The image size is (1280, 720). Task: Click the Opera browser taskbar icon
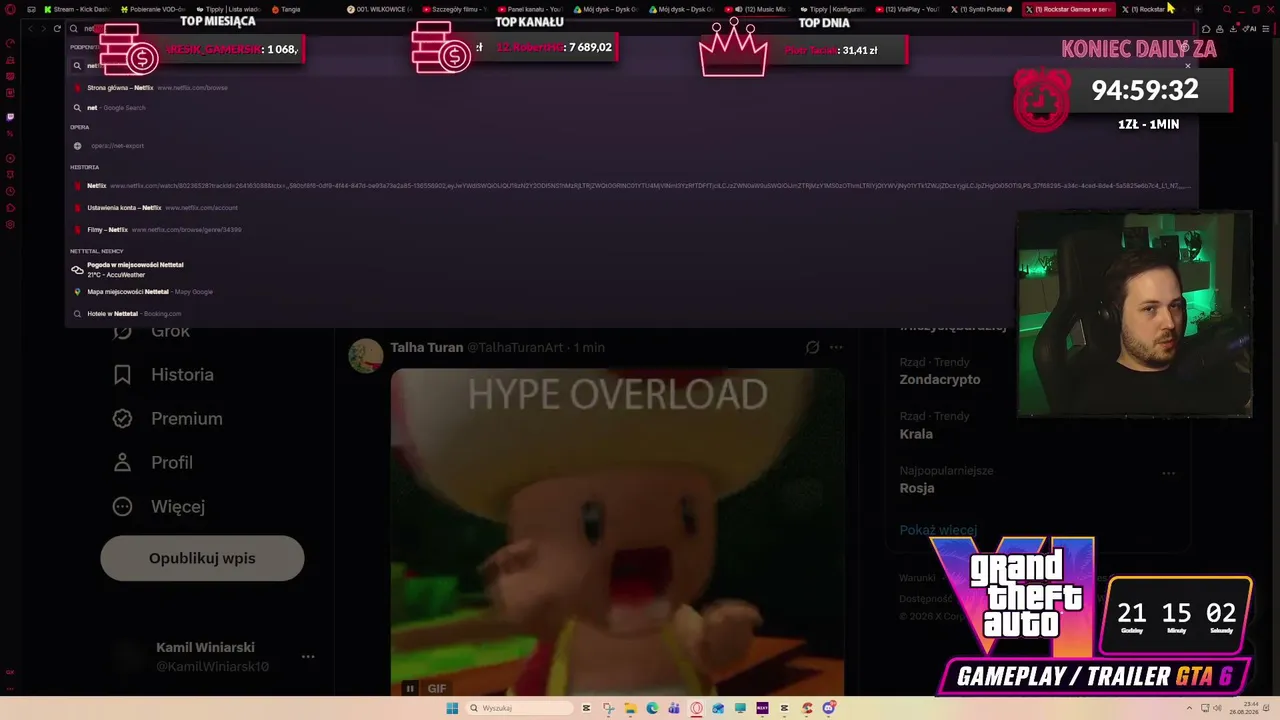(697, 708)
